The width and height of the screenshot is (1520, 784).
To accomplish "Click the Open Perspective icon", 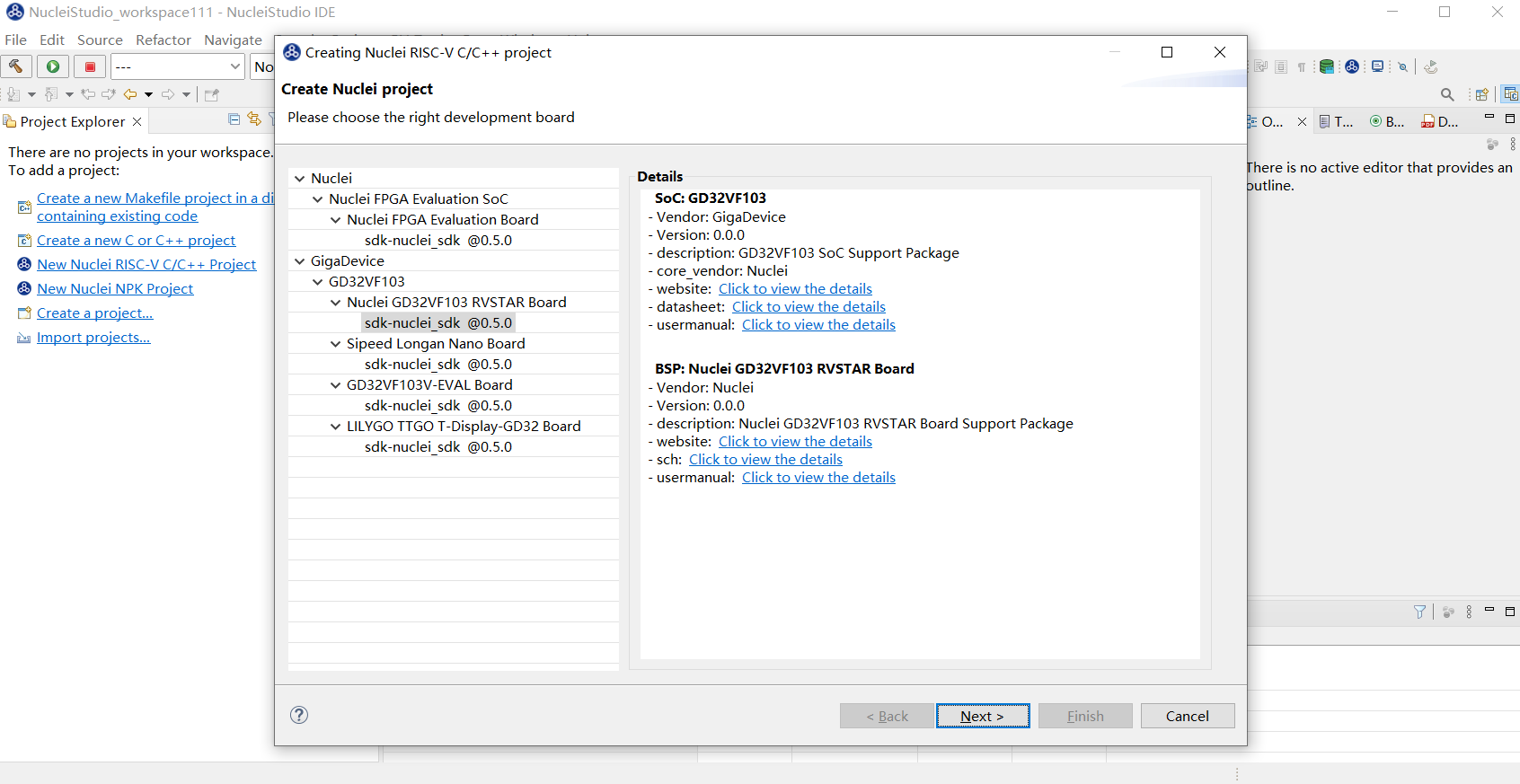I will click(x=1481, y=94).
